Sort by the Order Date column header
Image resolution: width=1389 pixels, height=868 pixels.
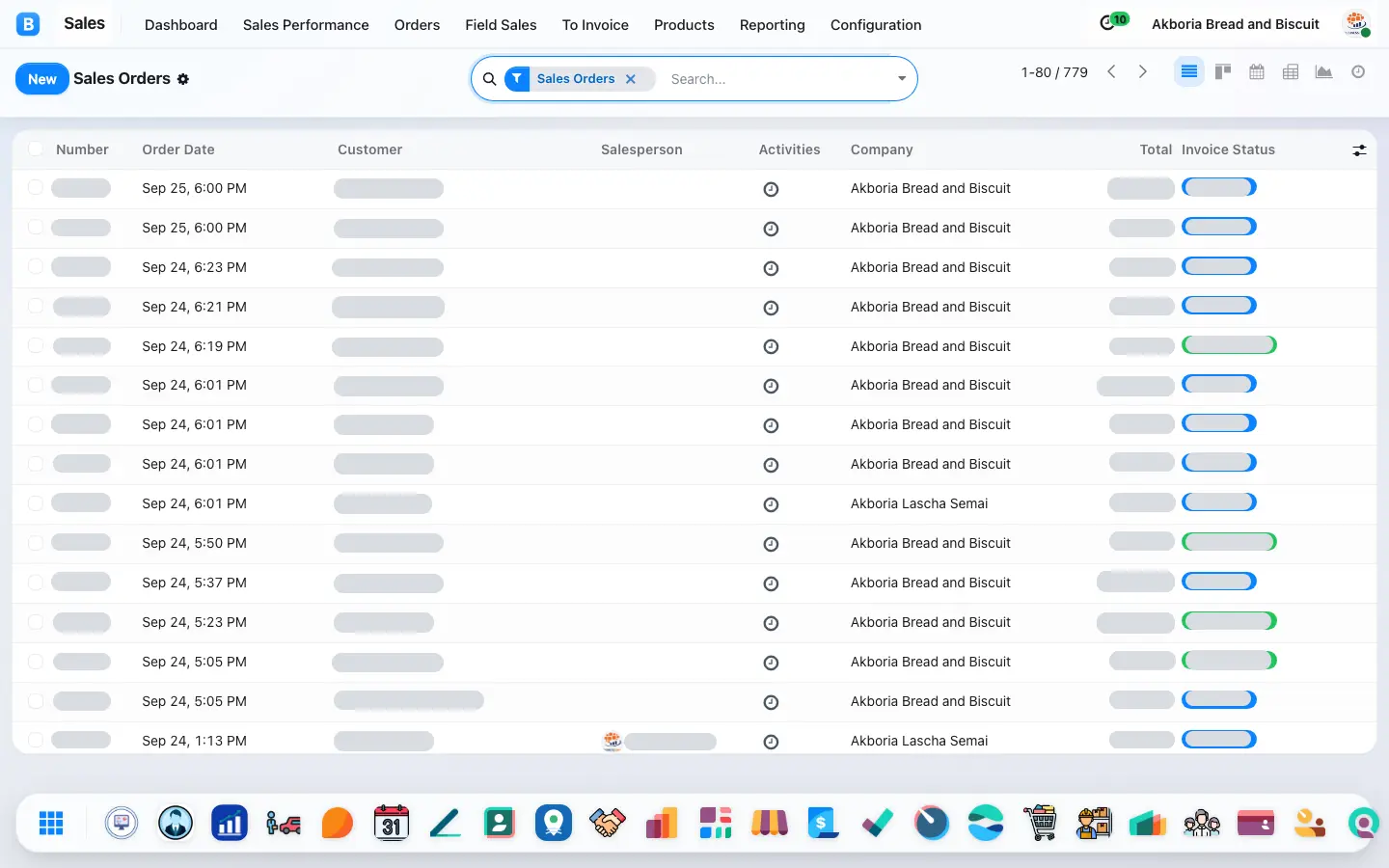tap(178, 149)
